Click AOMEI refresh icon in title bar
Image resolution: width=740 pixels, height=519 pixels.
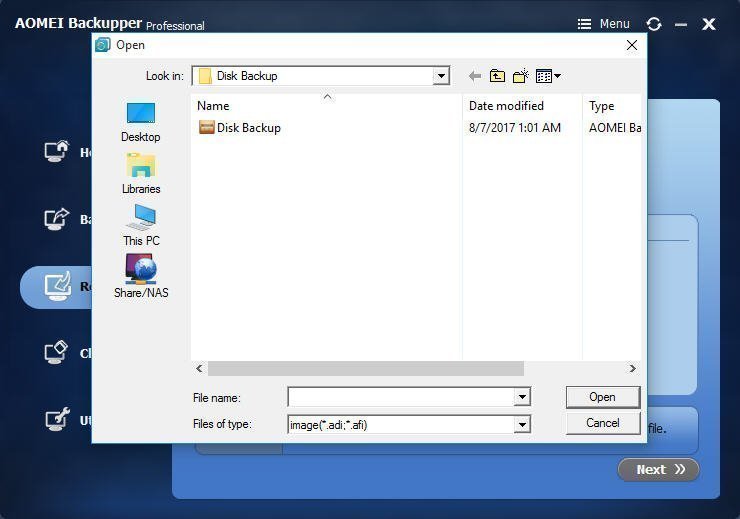click(x=654, y=24)
